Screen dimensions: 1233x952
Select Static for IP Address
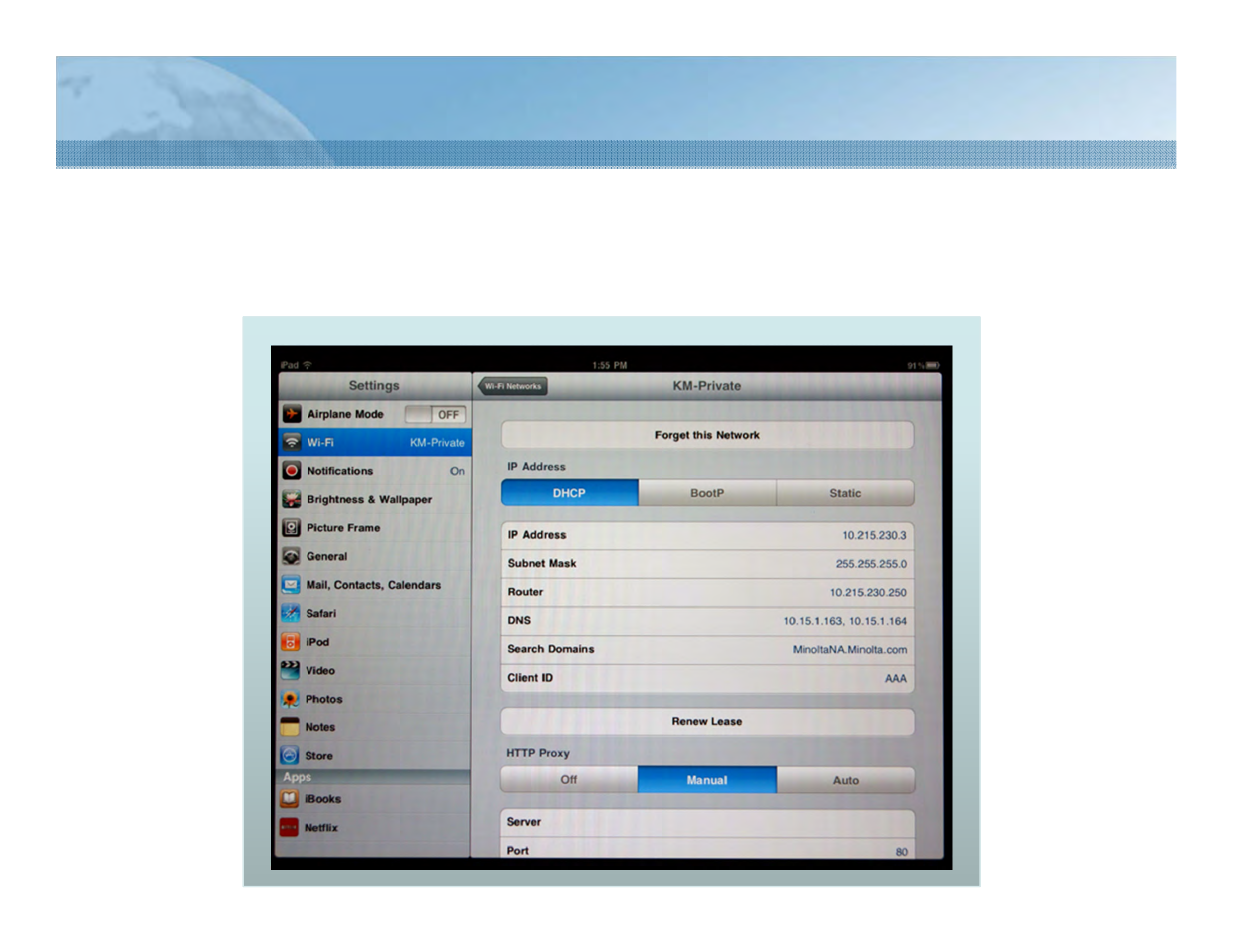845,493
